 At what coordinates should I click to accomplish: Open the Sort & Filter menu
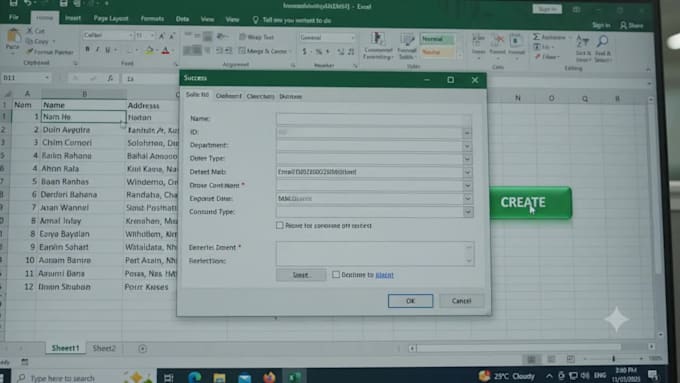[582, 48]
